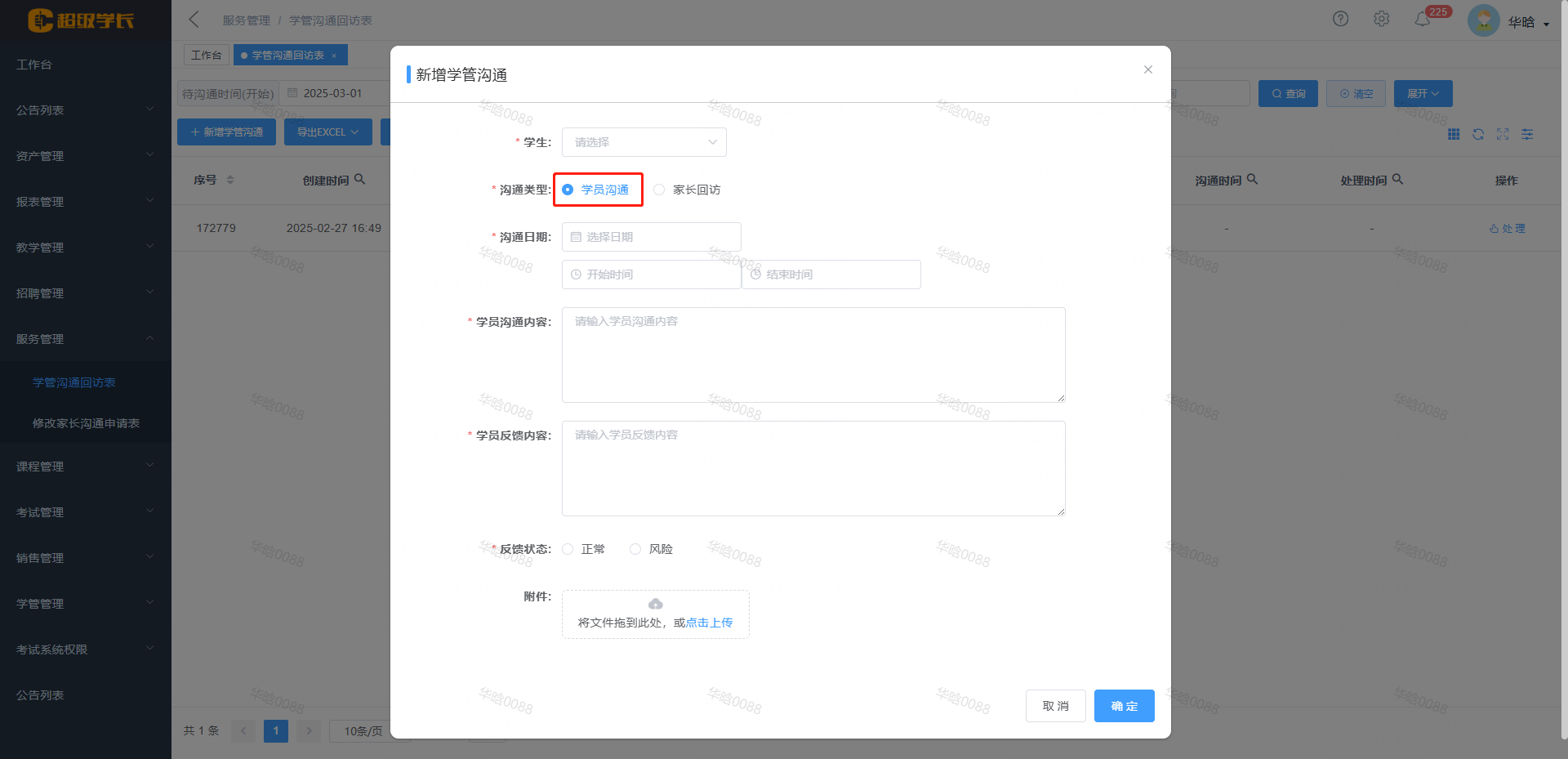Close the 新增学管沟通 dialog
Screen dimensions: 1568x759
pos(1148,69)
